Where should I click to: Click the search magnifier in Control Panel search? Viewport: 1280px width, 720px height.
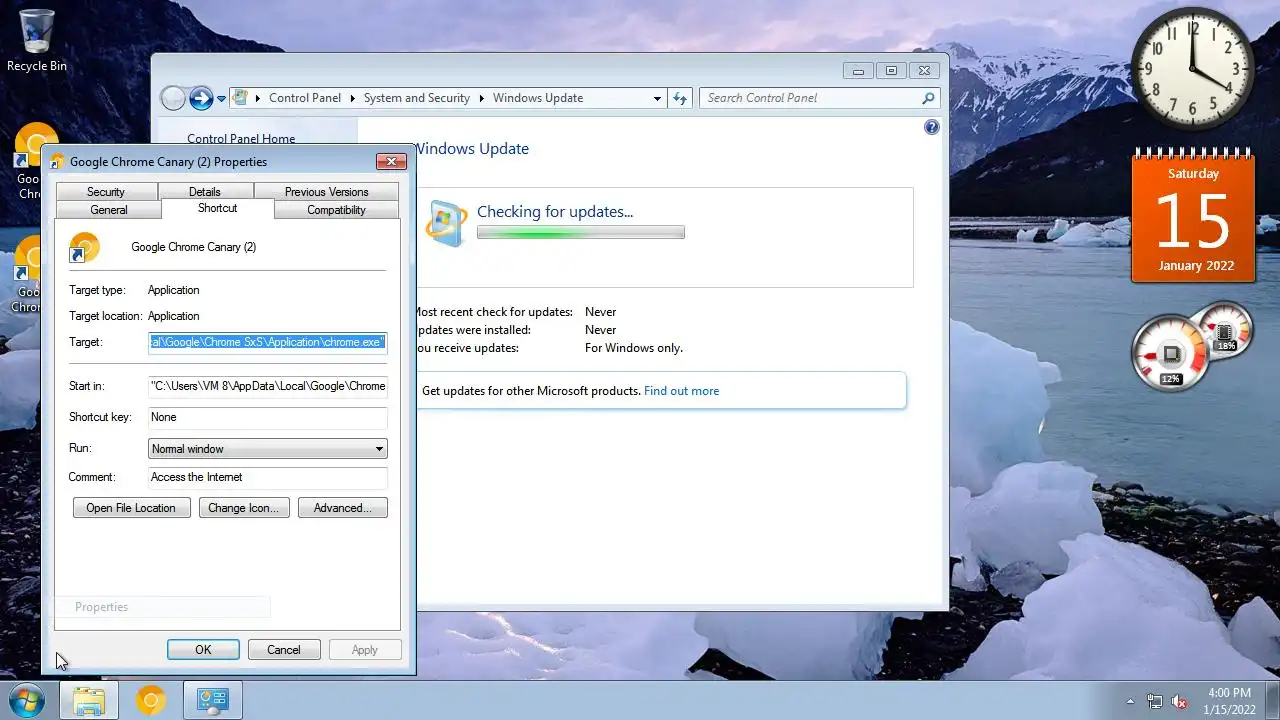[928, 98]
